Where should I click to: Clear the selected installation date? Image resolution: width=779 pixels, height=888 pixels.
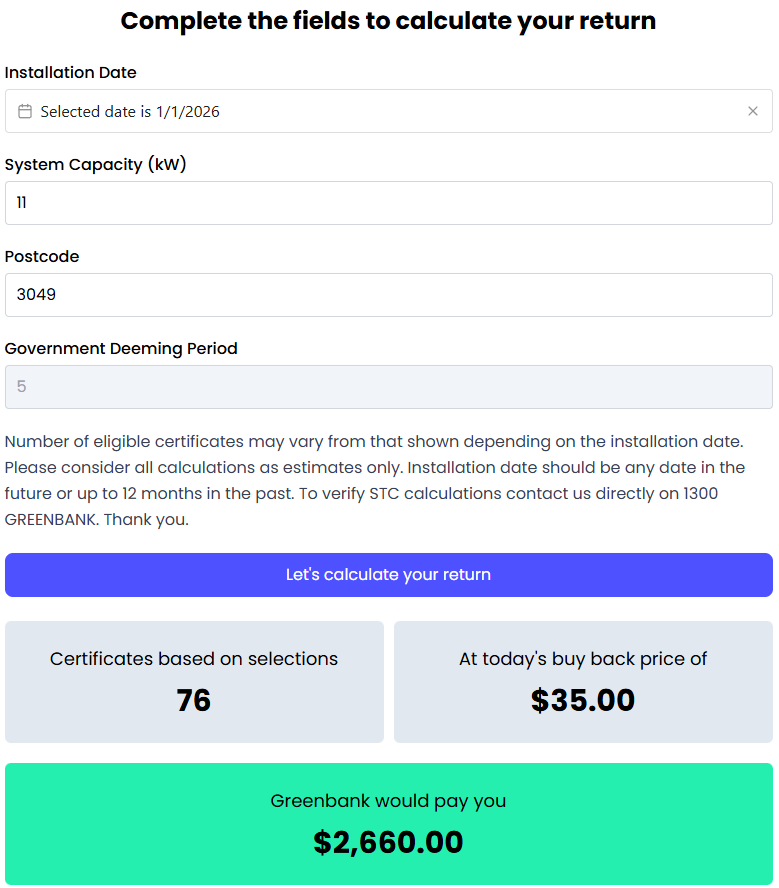pos(753,112)
